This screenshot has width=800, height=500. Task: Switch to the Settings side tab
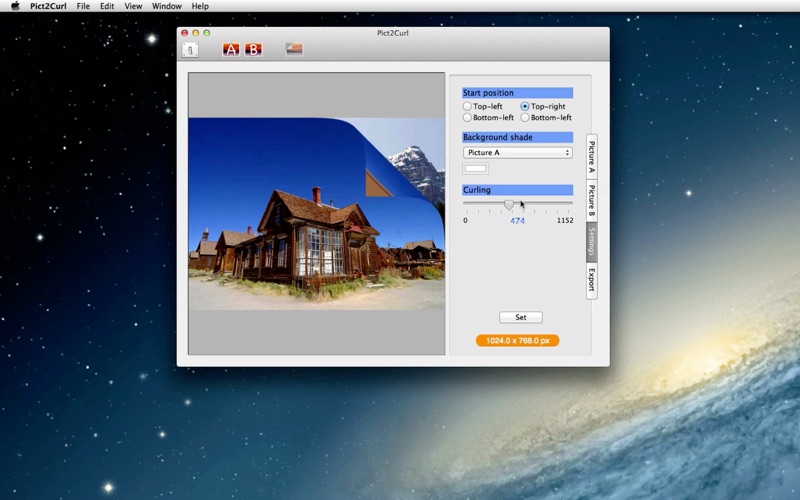pyautogui.click(x=591, y=242)
